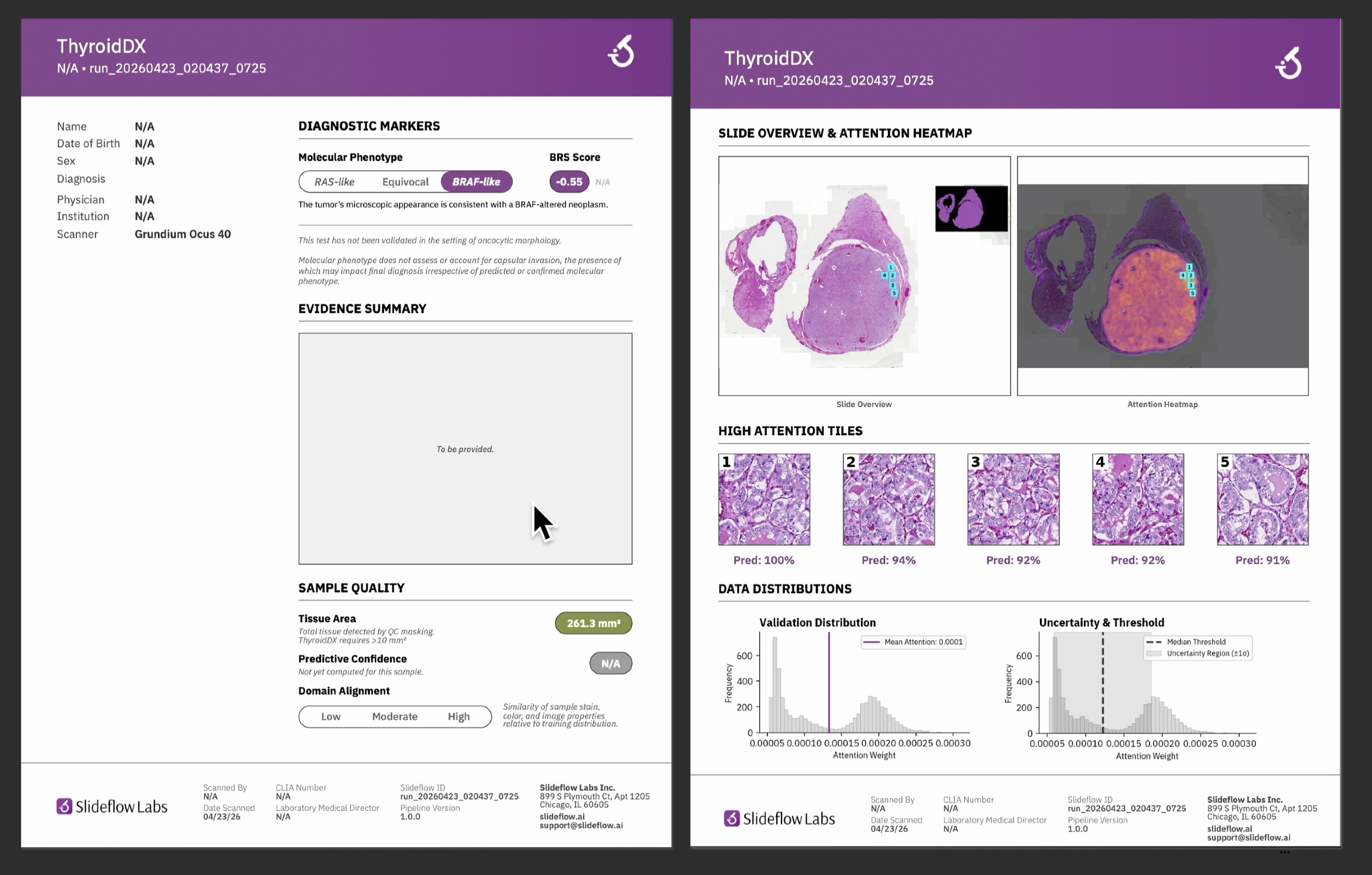Click the -0.55 BRS score badge
The width and height of the screenshot is (1372, 875).
569,182
